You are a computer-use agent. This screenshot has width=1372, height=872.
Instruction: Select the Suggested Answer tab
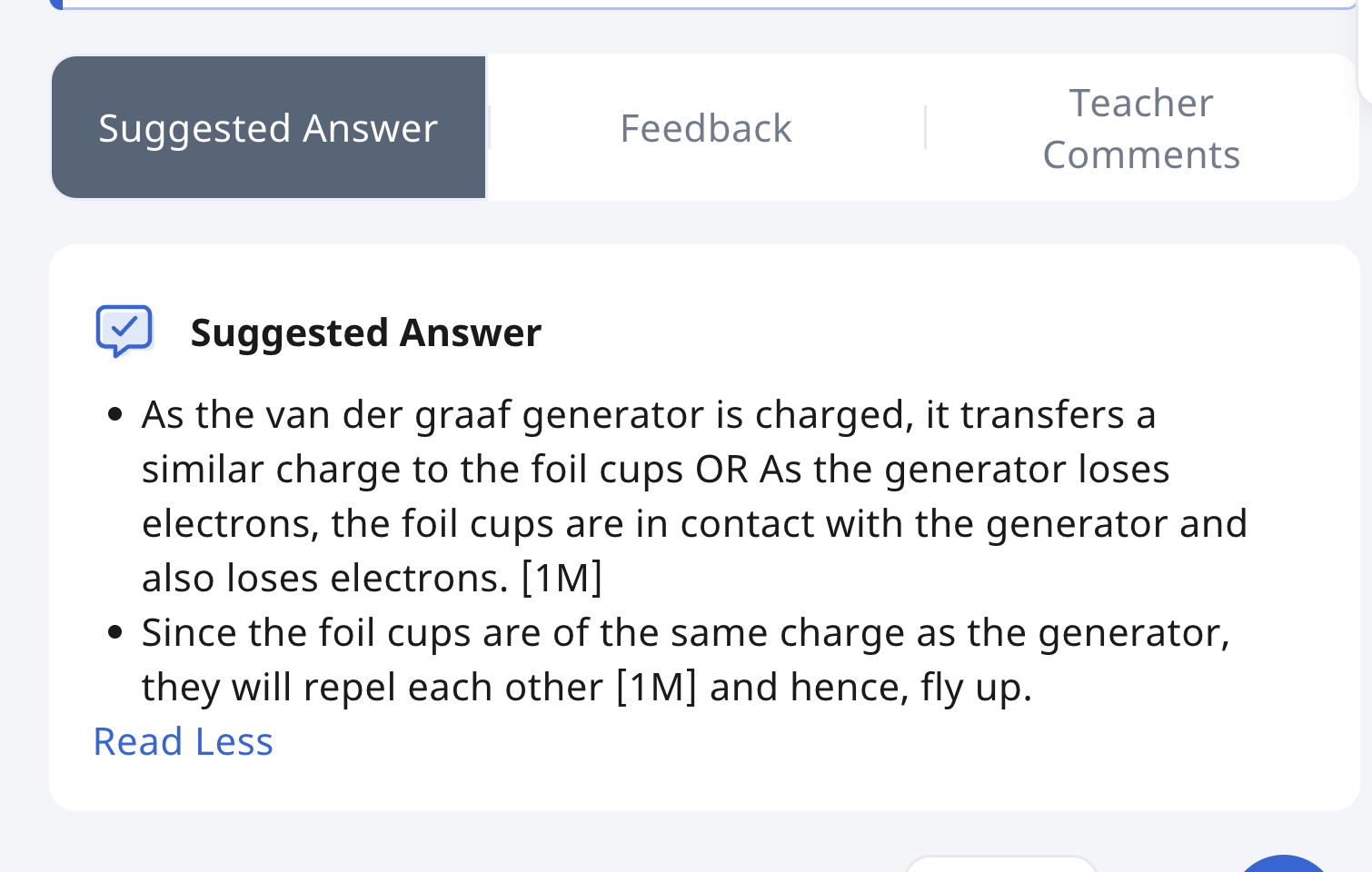268,127
